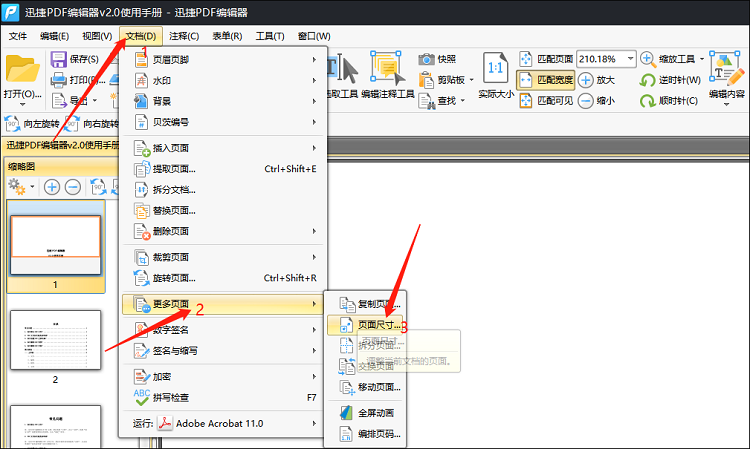Viewport: 750px width, 449px height.
Task: Click the 实际大小 1:1 icon
Action: (x=495, y=69)
